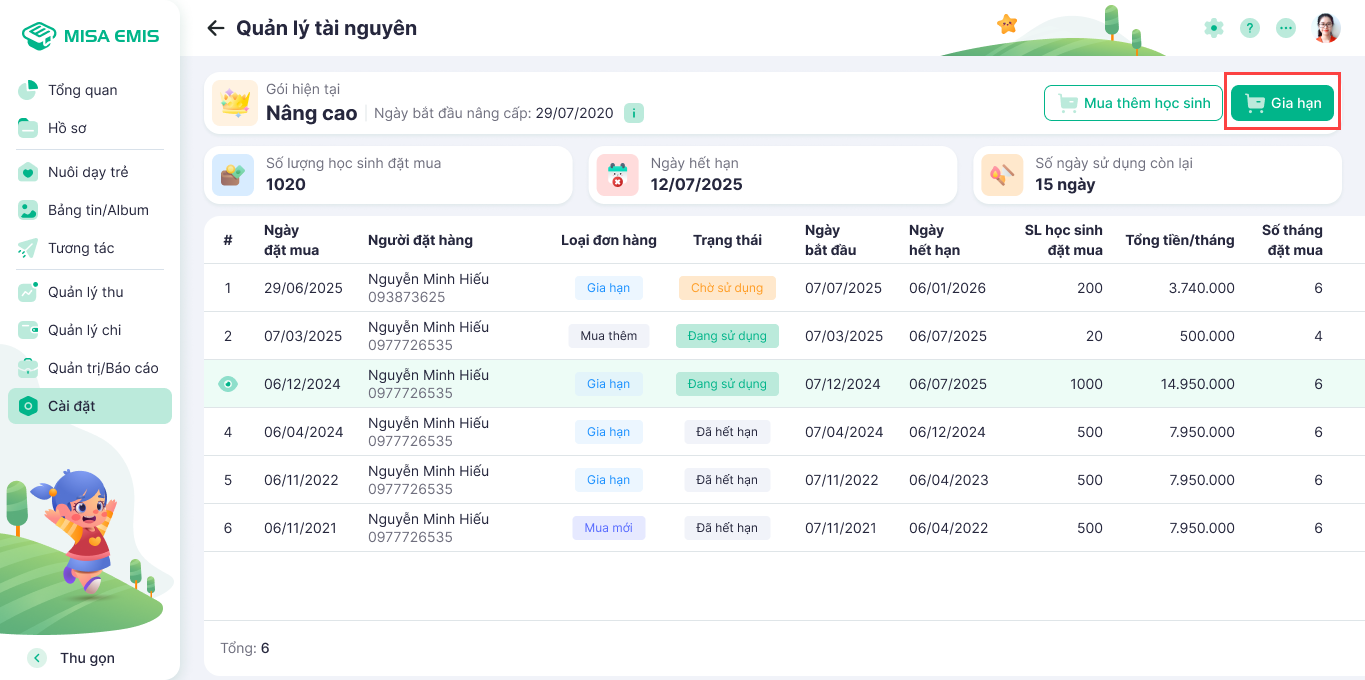This screenshot has width=1365, height=680.
Task: Open Bảng tin/Album section
Action: pyautogui.click(x=98, y=210)
